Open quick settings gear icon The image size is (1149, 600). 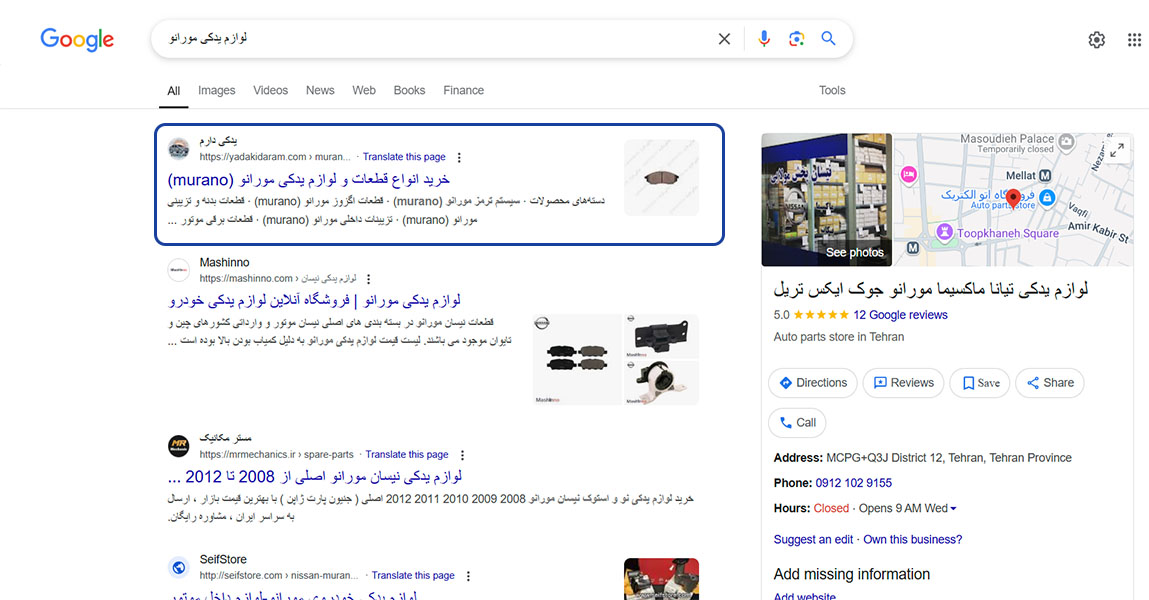(1096, 40)
